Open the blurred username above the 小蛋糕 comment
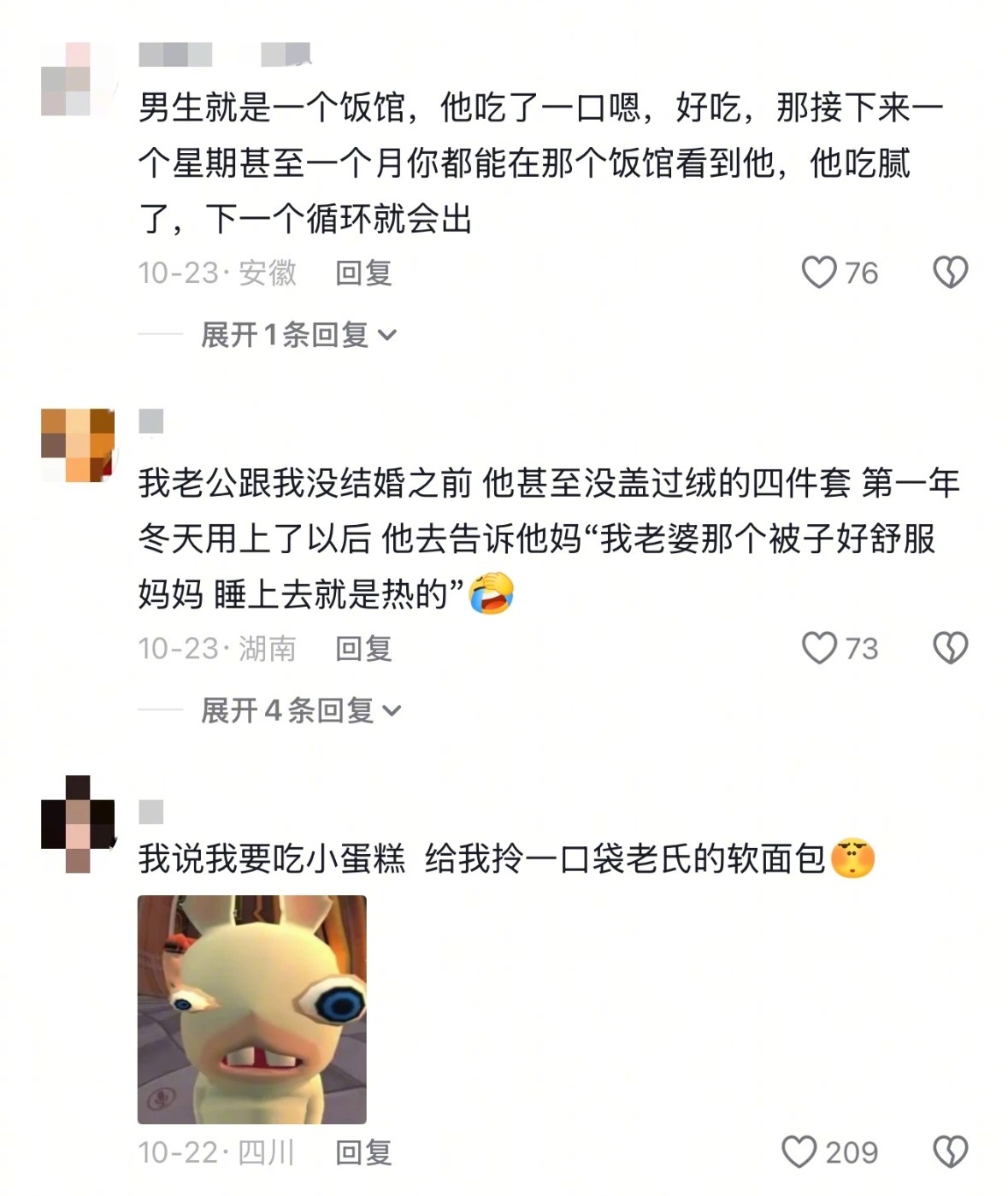The height and width of the screenshot is (1196, 1008). click(150, 811)
